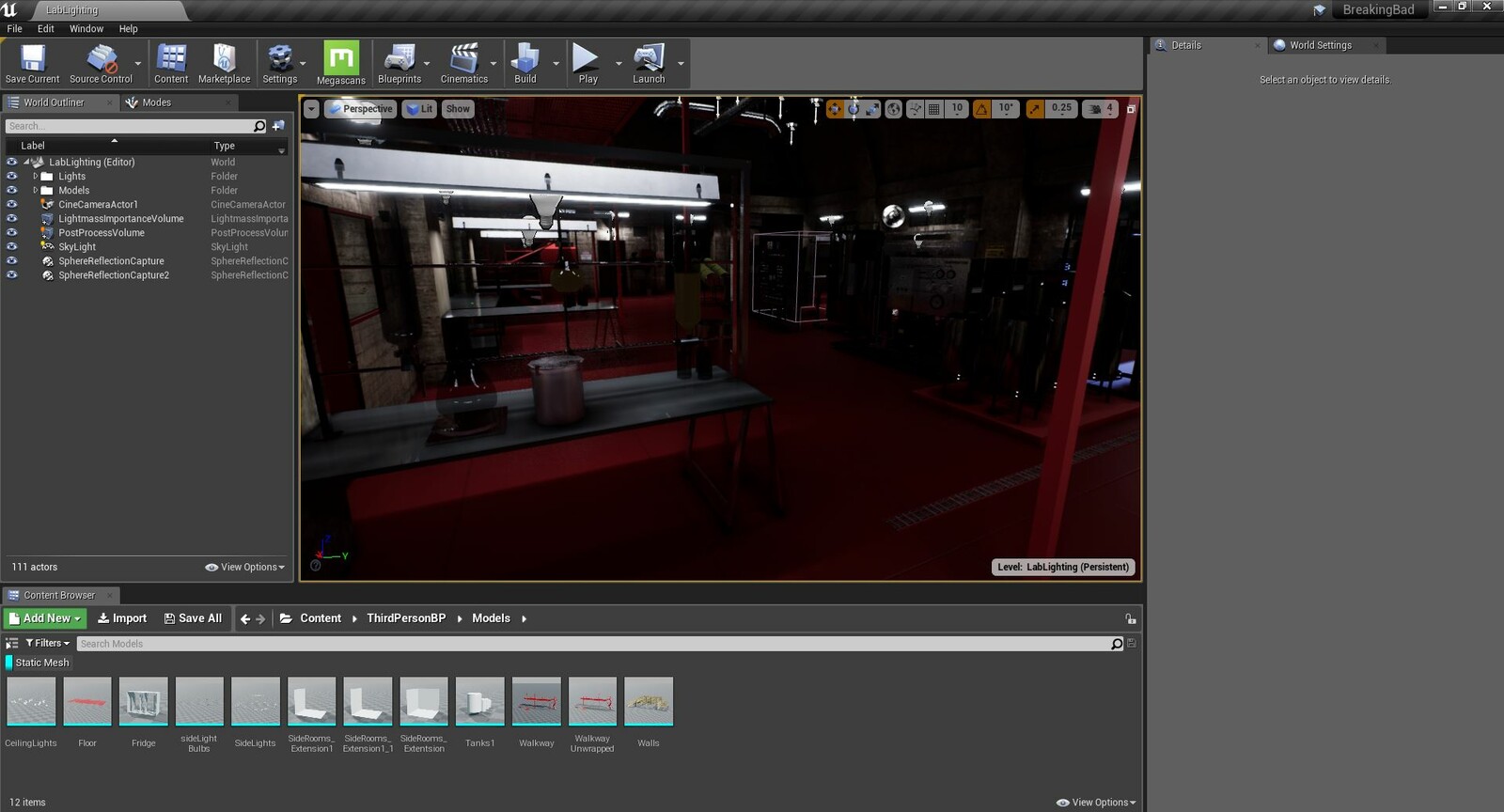Image resolution: width=1504 pixels, height=812 pixels.
Task: Navigate back in Content Browser history
Action: click(245, 618)
